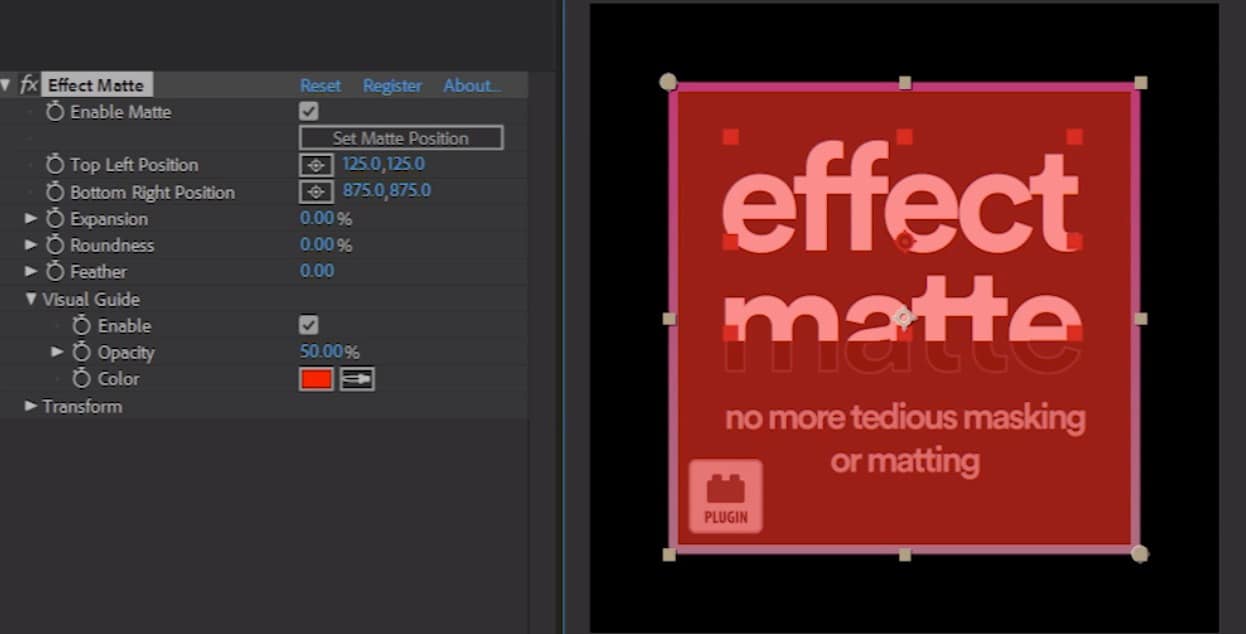The image size is (1246, 634).
Task: Toggle stopwatch for Roundness
Action: [55, 245]
